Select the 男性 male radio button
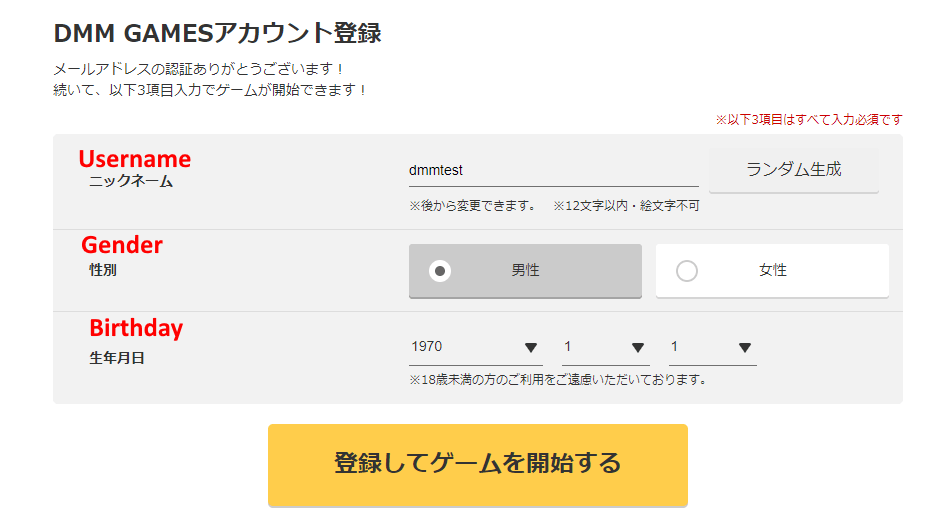945x520 pixels. tap(440, 271)
